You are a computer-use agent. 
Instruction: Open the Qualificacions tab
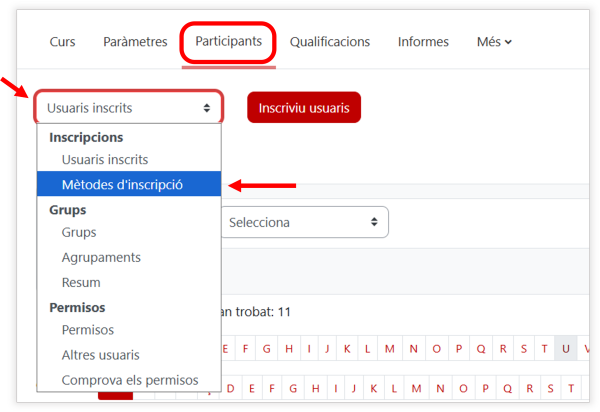(x=329, y=42)
